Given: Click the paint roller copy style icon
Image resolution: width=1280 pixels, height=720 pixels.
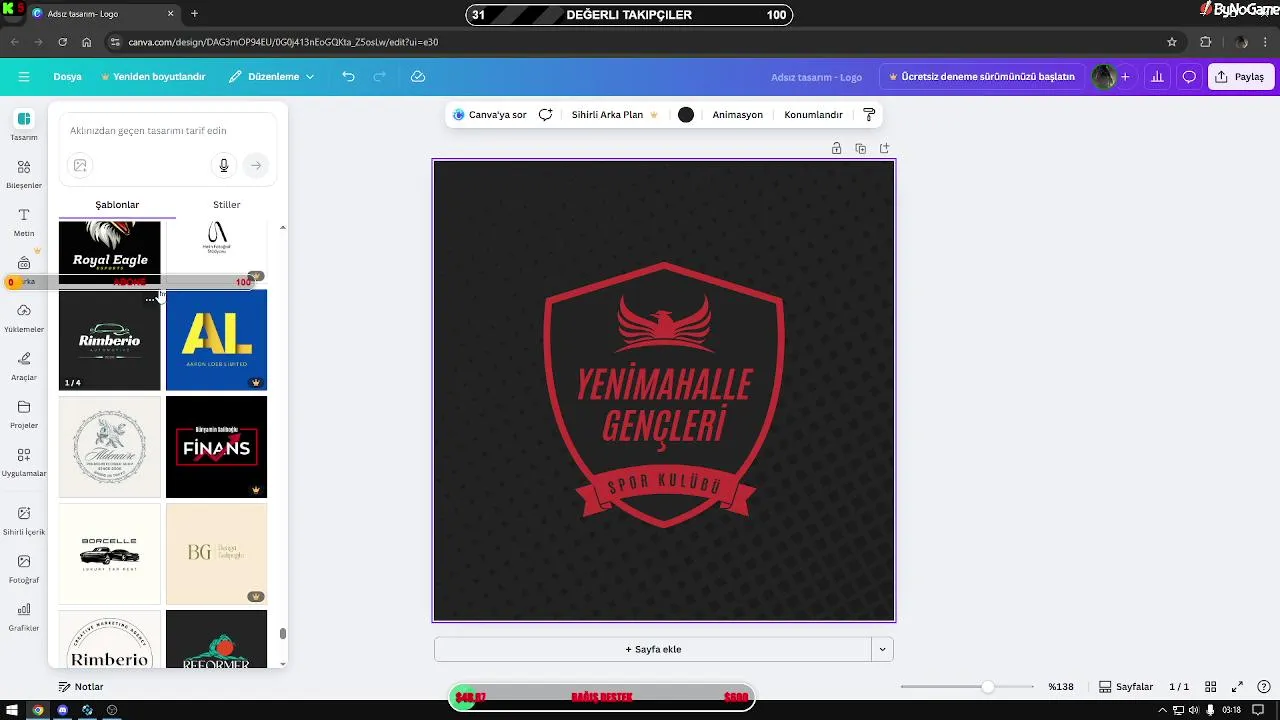Looking at the screenshot, I should point(868,115).
